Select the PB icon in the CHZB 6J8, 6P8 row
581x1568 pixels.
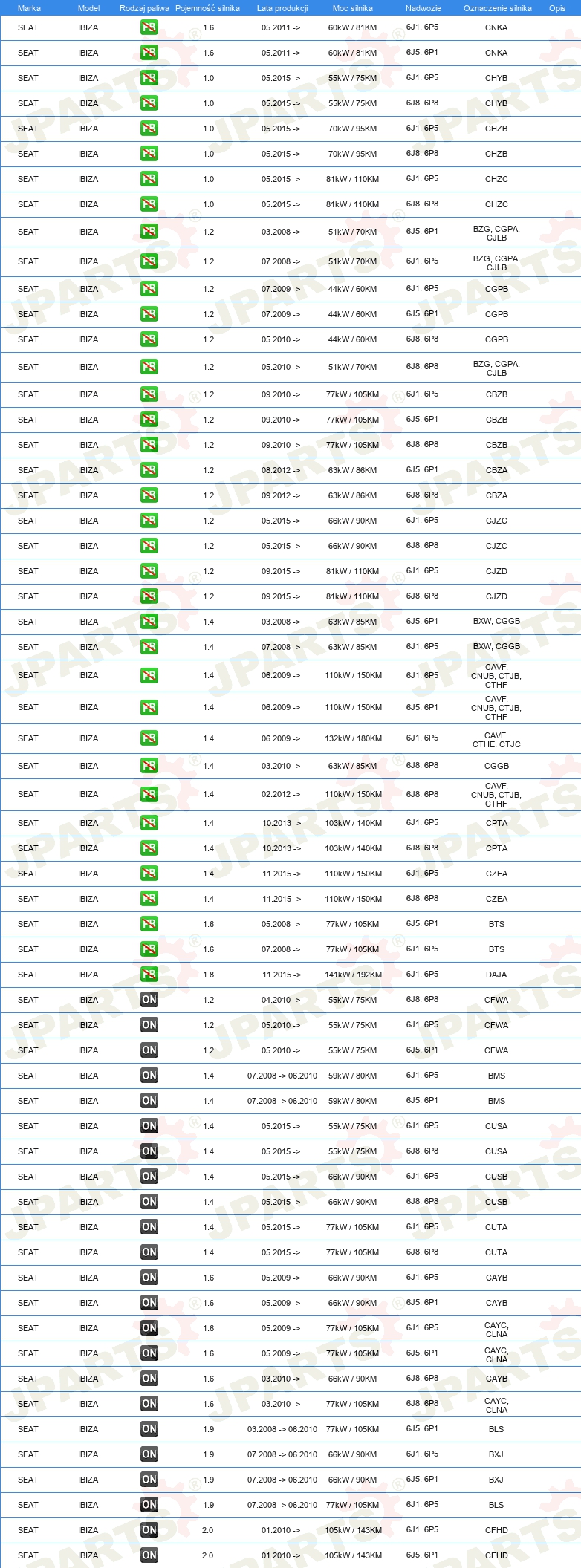[x=149, y=154]
